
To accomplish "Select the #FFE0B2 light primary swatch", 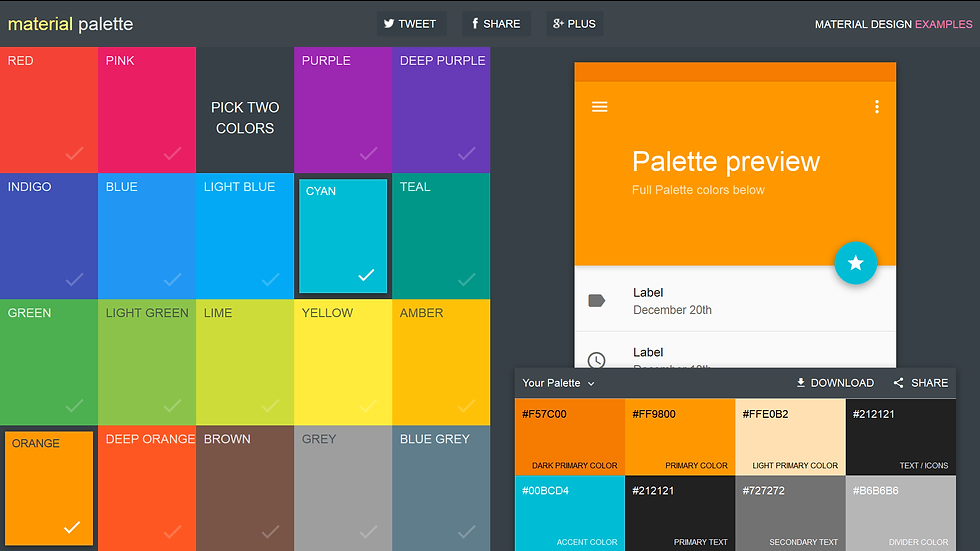I will coord(791,437).
